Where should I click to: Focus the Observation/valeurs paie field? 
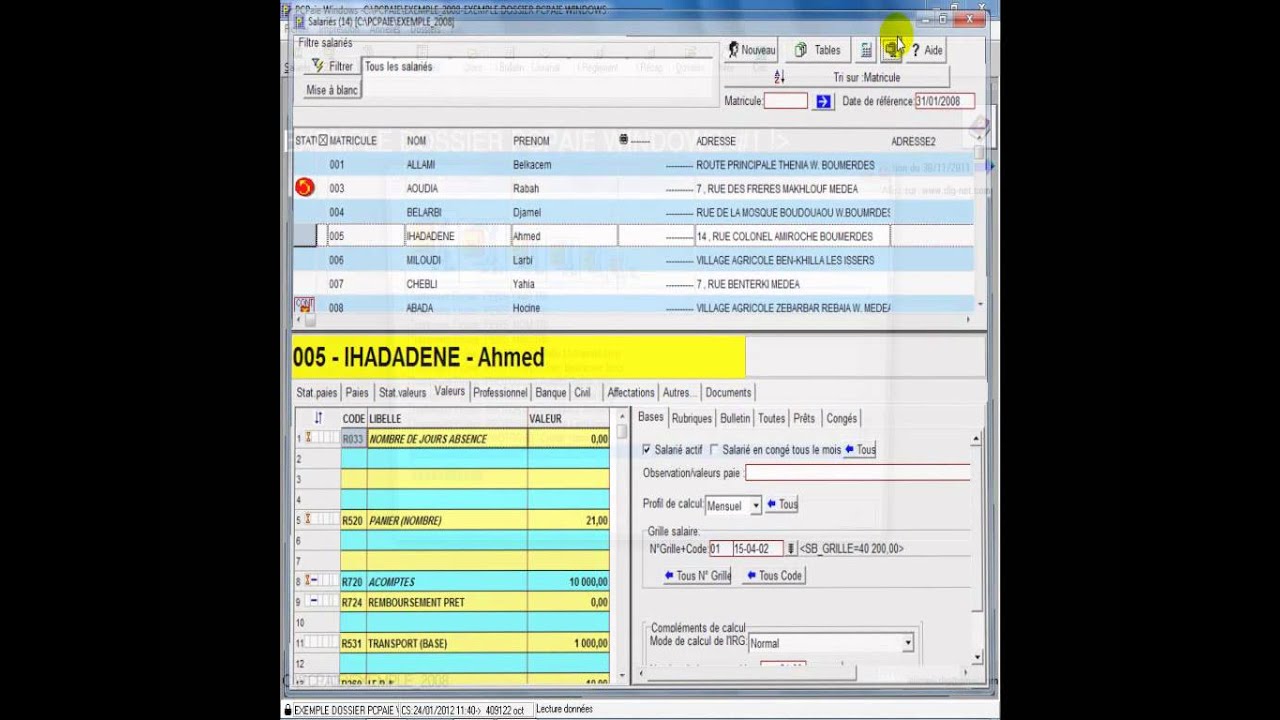[x=857, y=473]
